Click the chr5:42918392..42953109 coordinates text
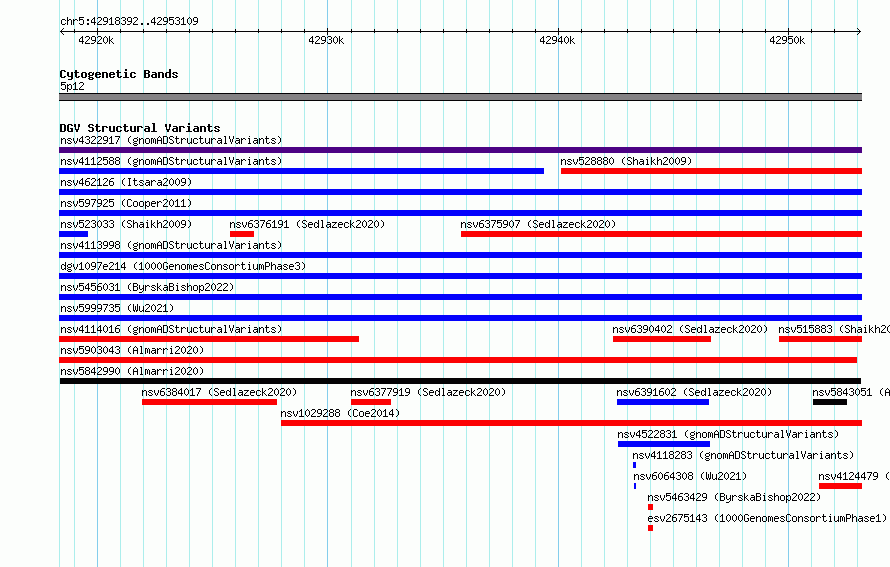The width and height of the screenshot is (890, 567). (x=129, y=21)
